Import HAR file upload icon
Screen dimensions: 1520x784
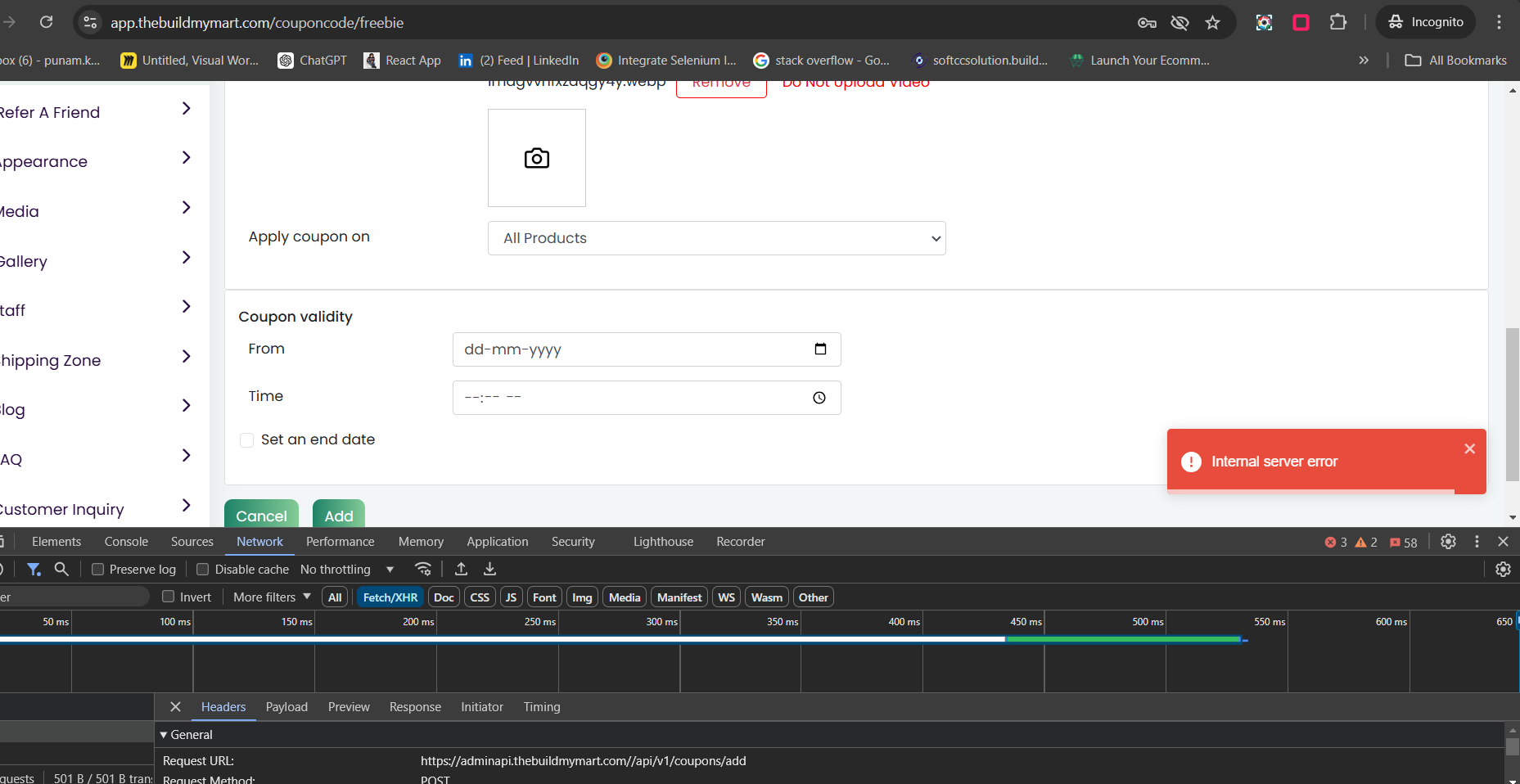click(x=462, y=569)
